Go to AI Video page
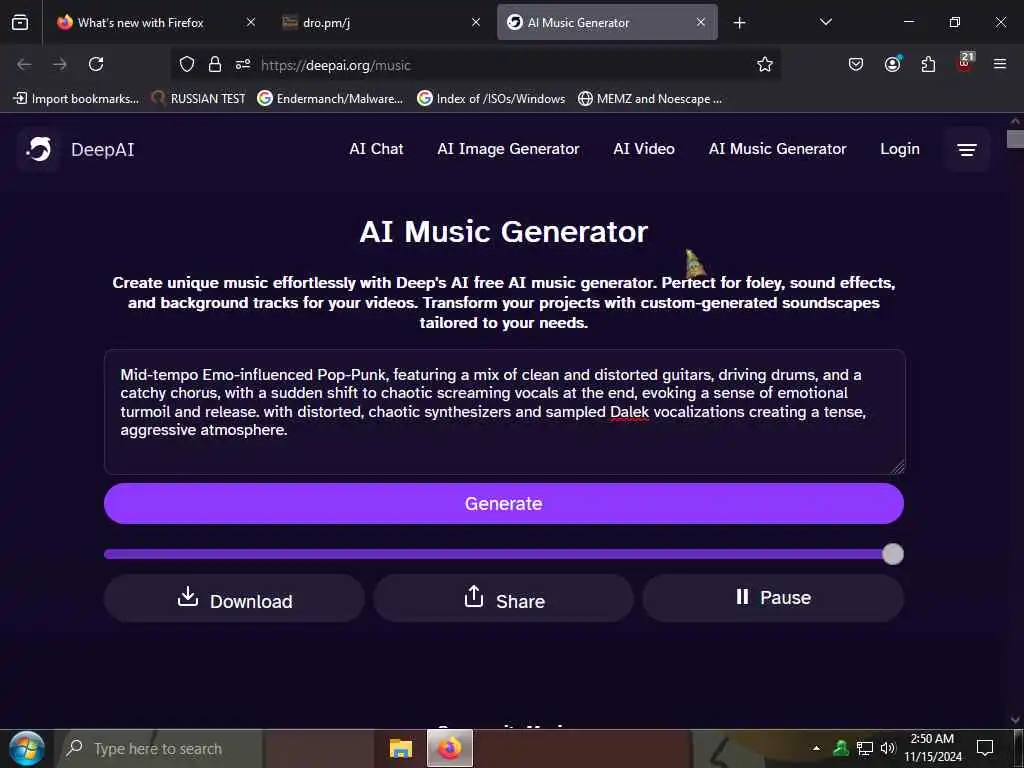Screen dimensions: 1024x768 (644, 149)
